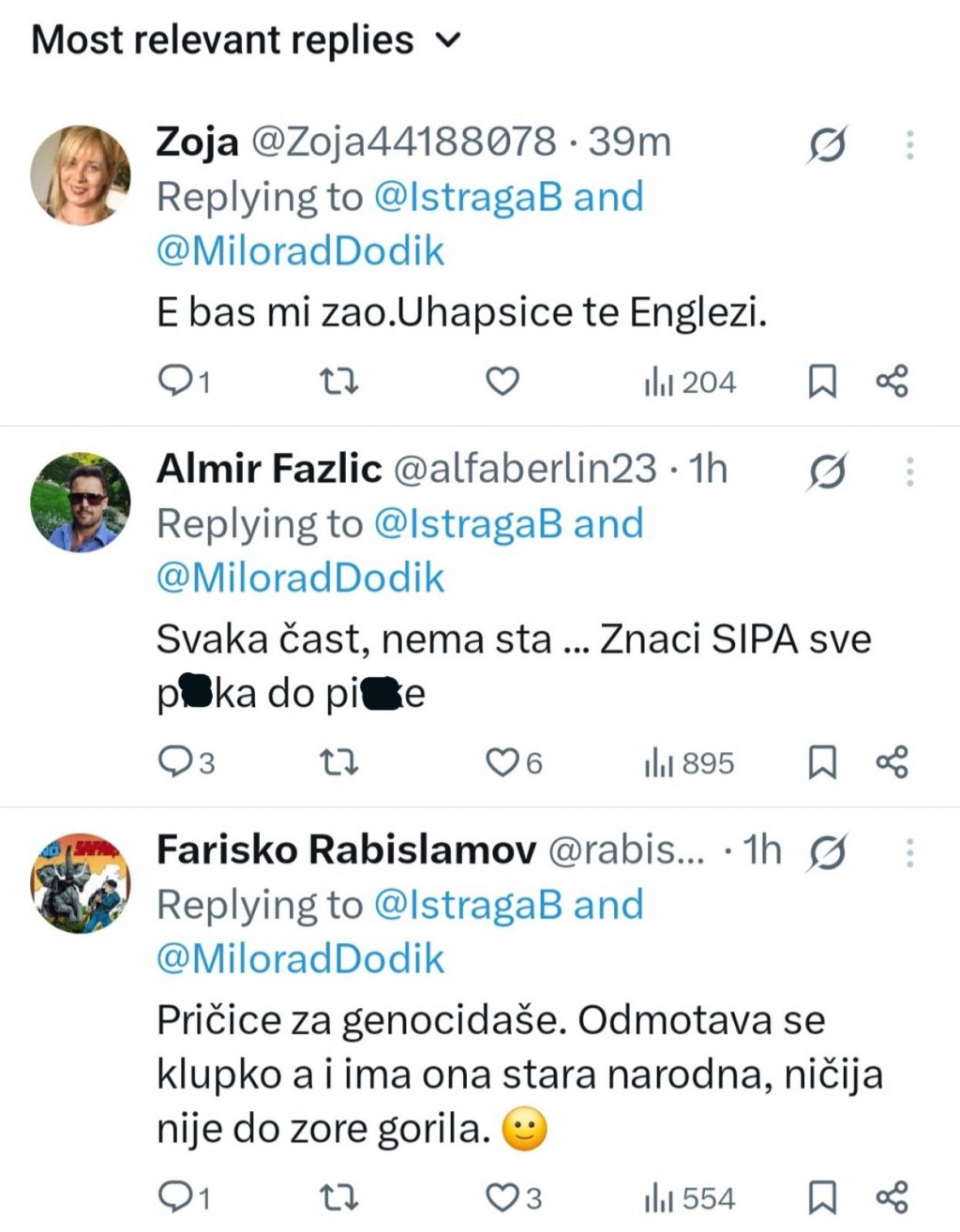Image resolution: width=960 pixels, height=1232 pixels.
Task: Like Zoja's reply with the heart icon
Action: point(502,382)
